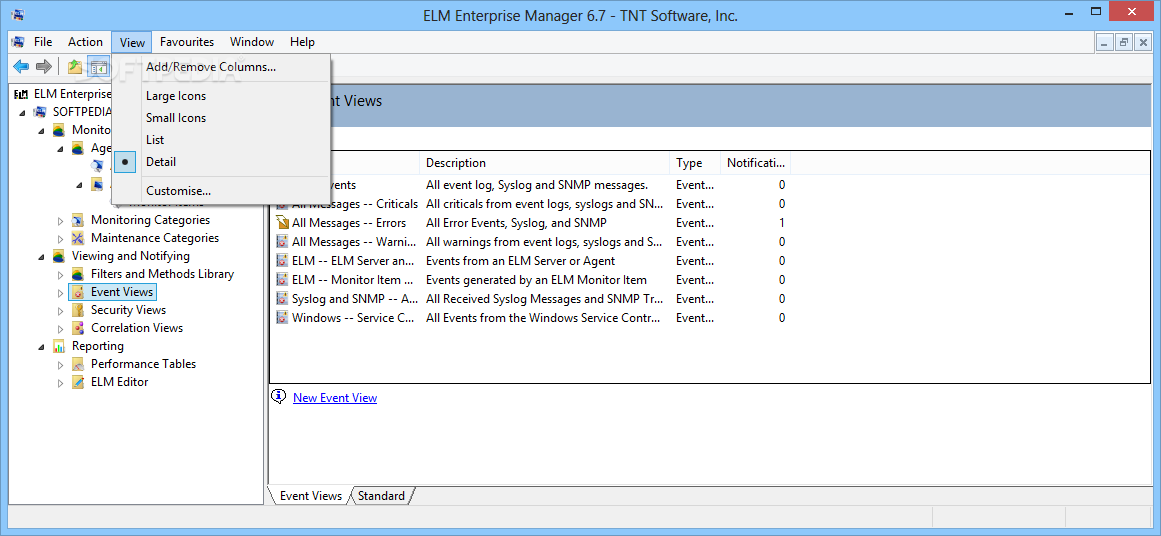Switch to the Standard tab

point(382,496)
